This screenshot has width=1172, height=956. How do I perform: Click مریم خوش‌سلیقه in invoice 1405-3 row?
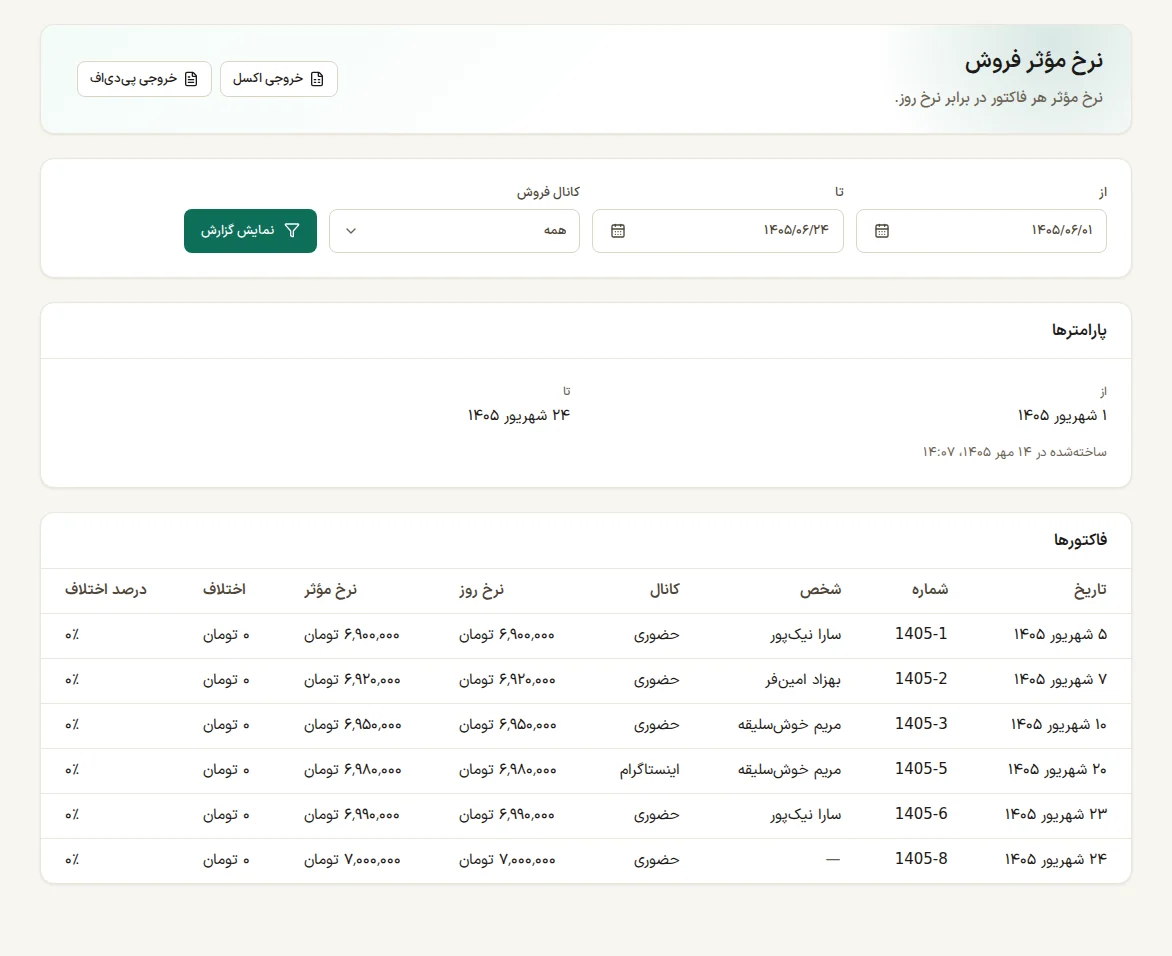[x=789, y=724]
